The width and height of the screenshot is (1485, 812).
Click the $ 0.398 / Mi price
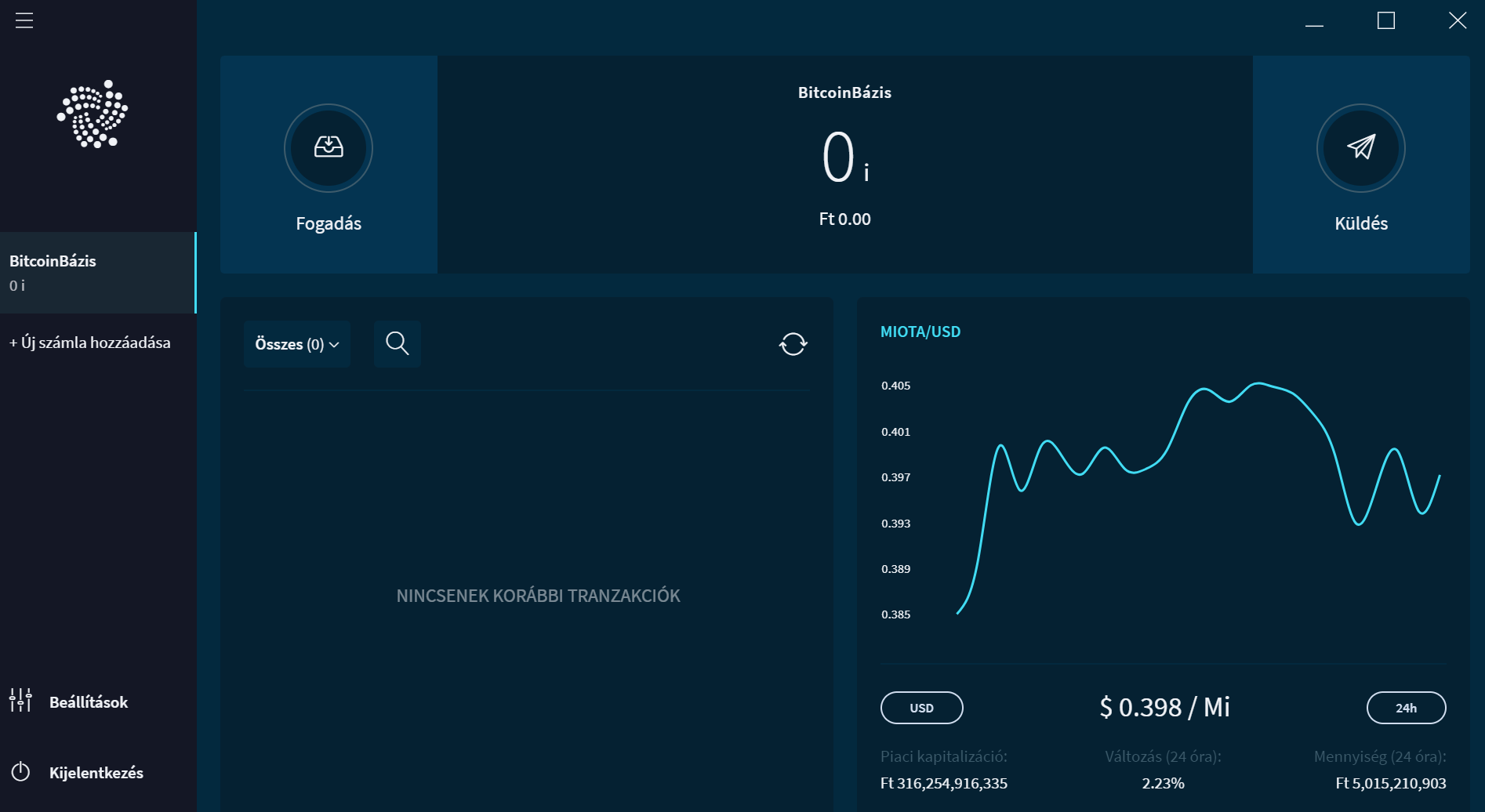pos(1164,707)
